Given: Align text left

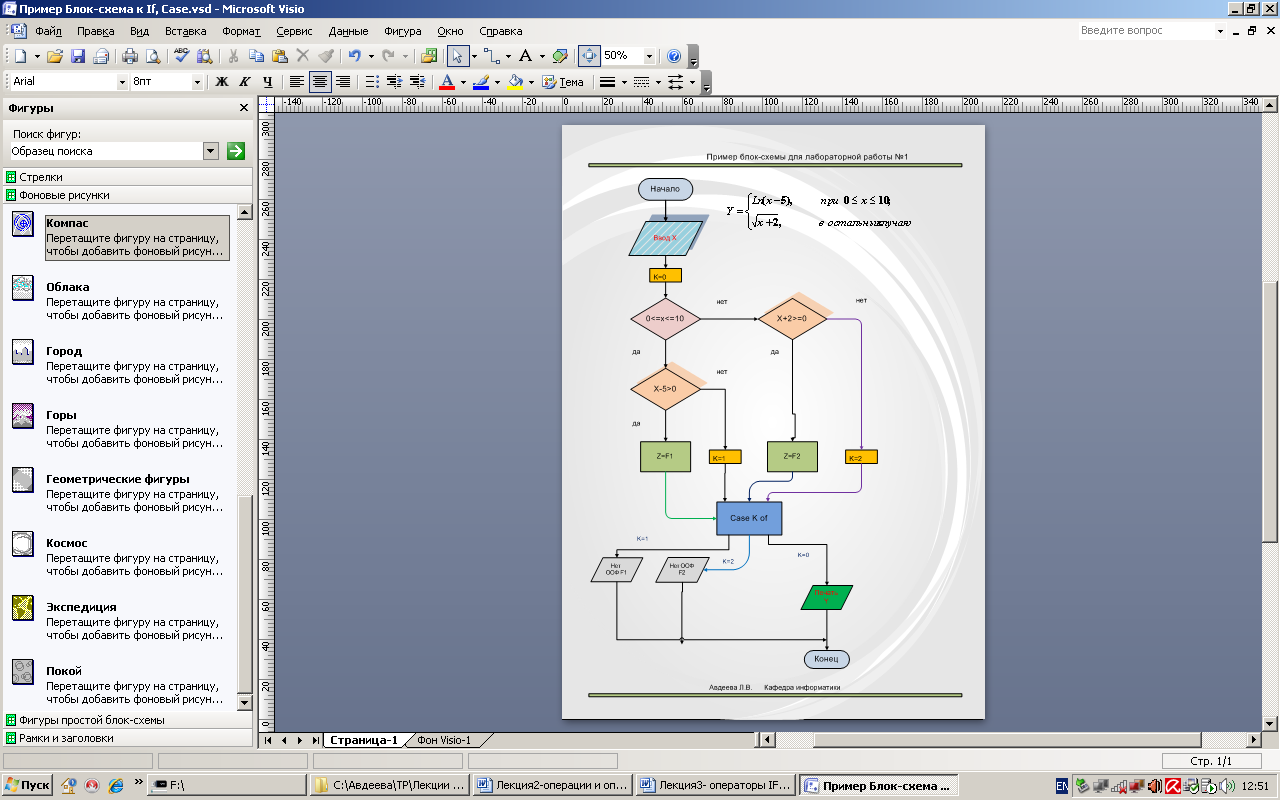Looking at the screenshot, I should tap(297, 82).
